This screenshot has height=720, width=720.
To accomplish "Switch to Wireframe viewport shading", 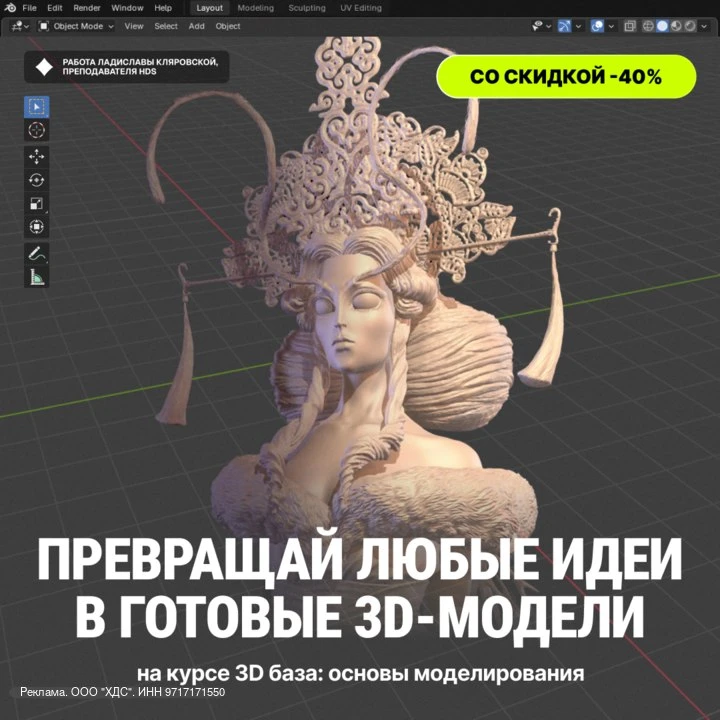I will click(x=648, y=26).
